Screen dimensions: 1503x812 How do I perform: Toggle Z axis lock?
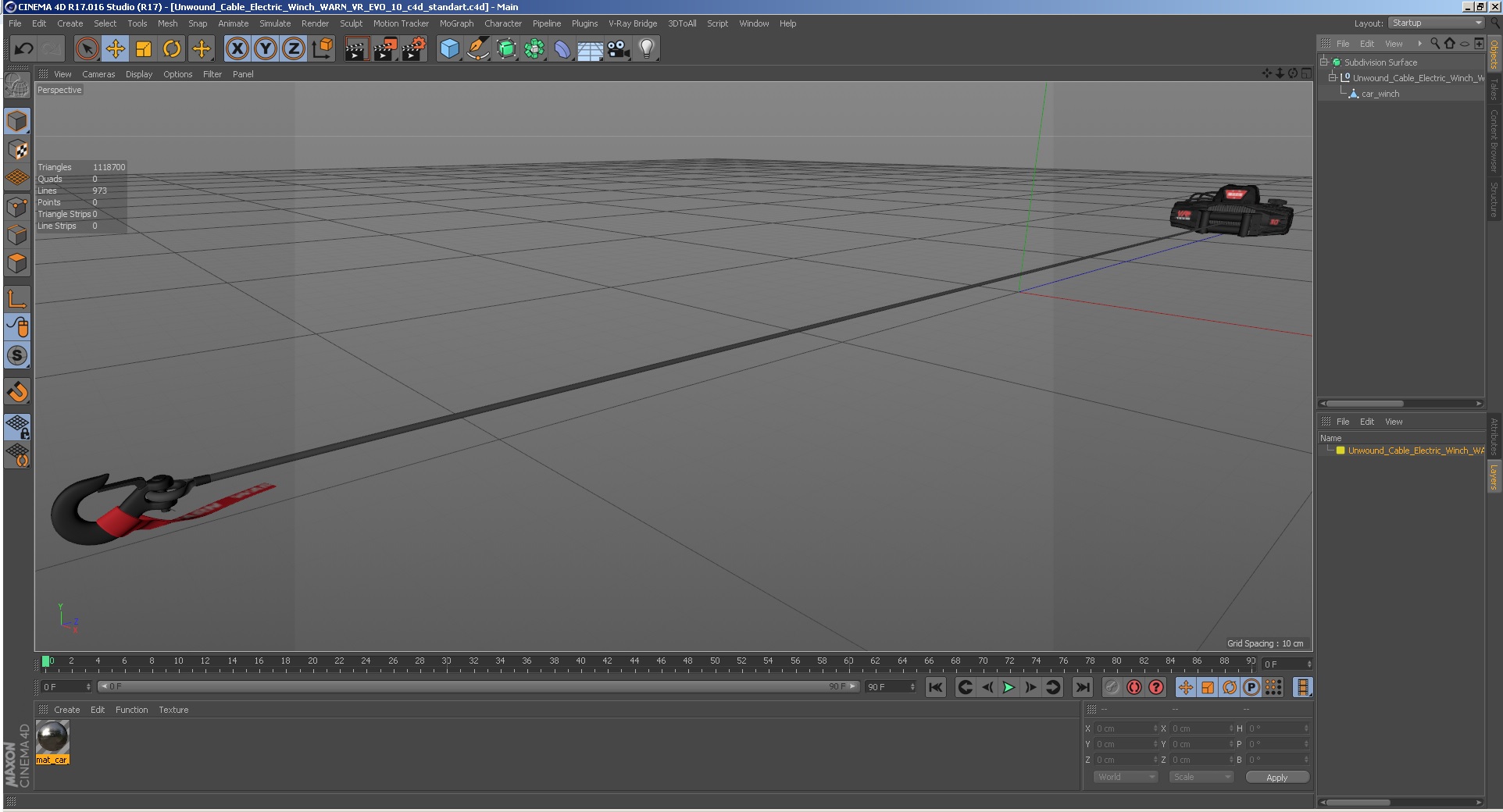(x=294, y=49)
